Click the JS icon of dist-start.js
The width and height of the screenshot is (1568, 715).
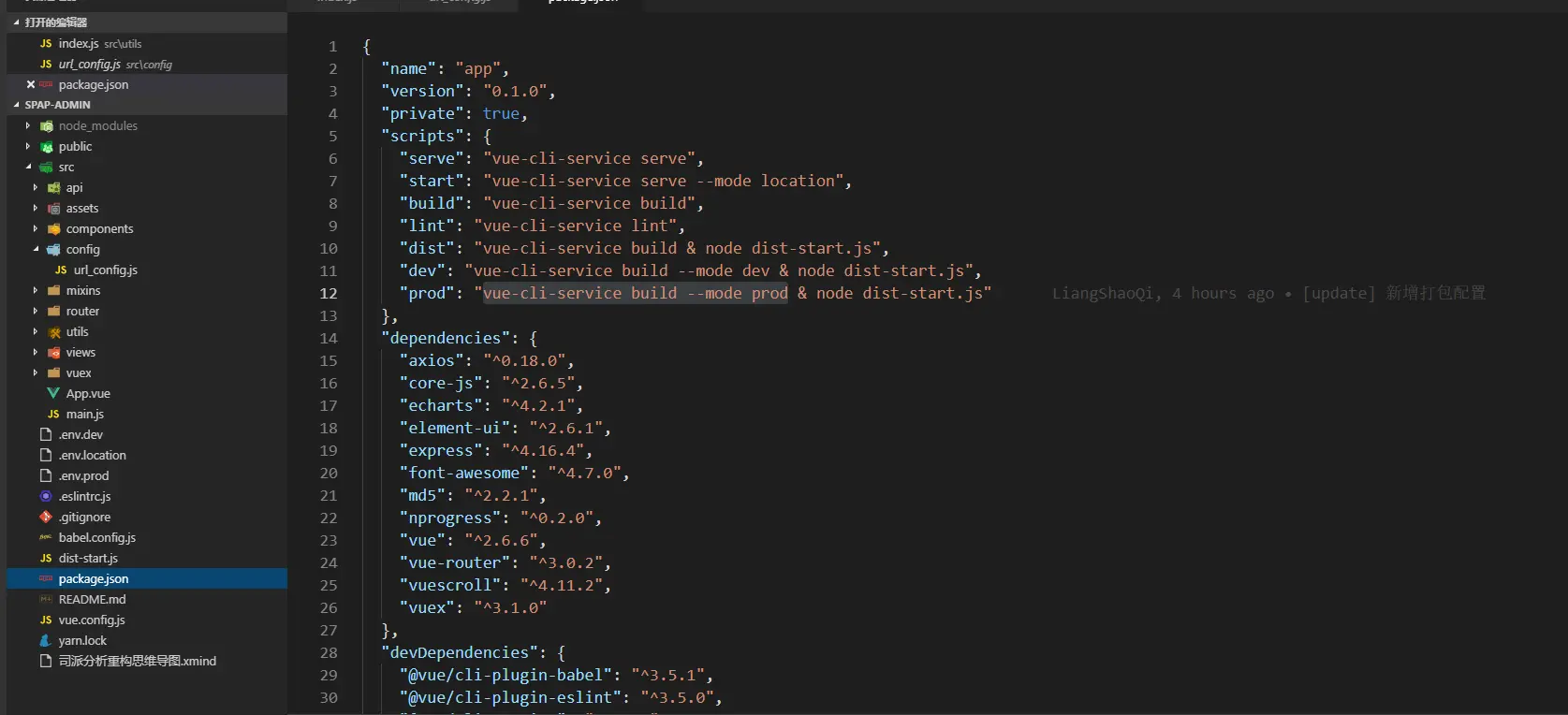46,558
